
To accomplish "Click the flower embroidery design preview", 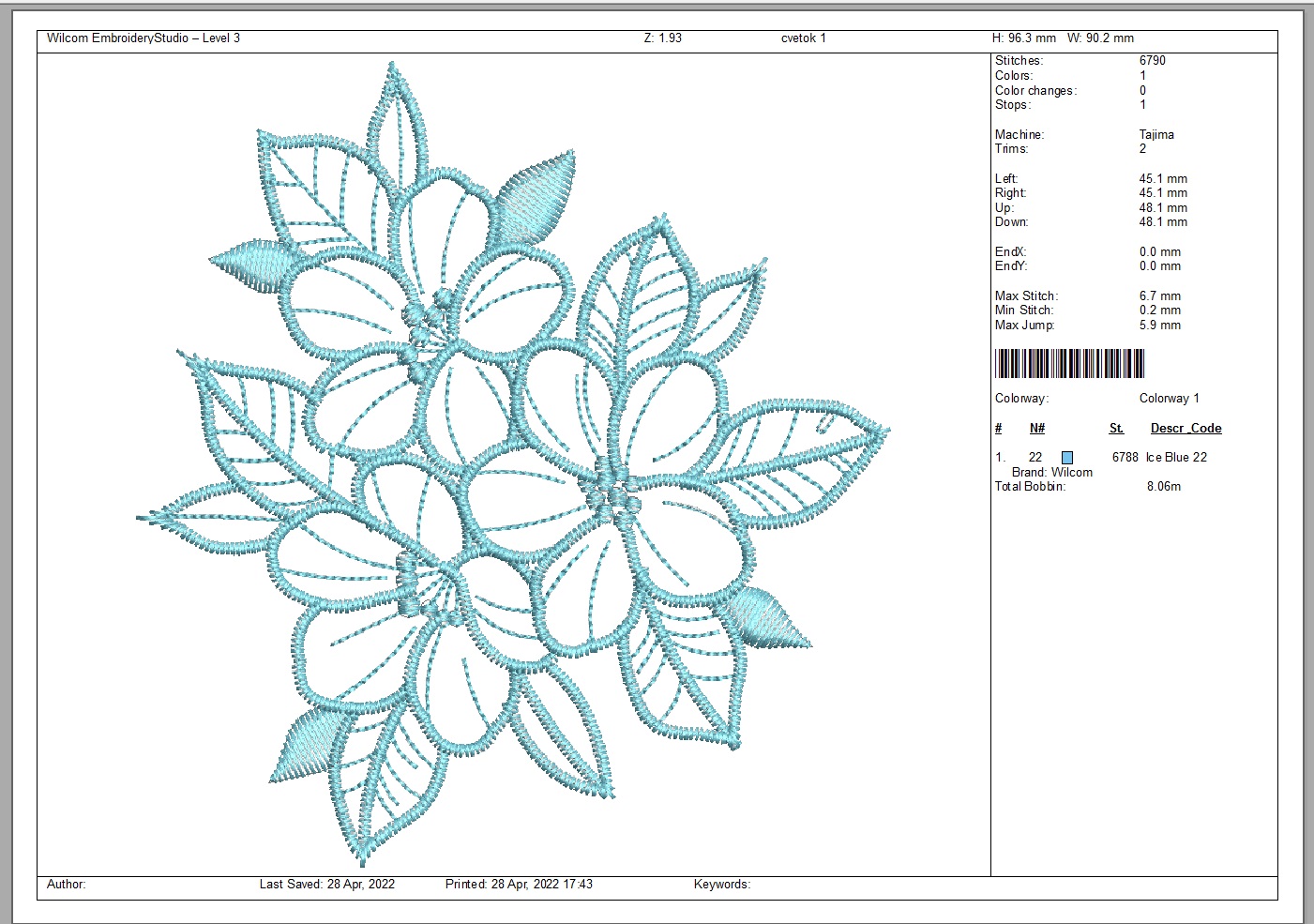I will (x=514, y=464).
